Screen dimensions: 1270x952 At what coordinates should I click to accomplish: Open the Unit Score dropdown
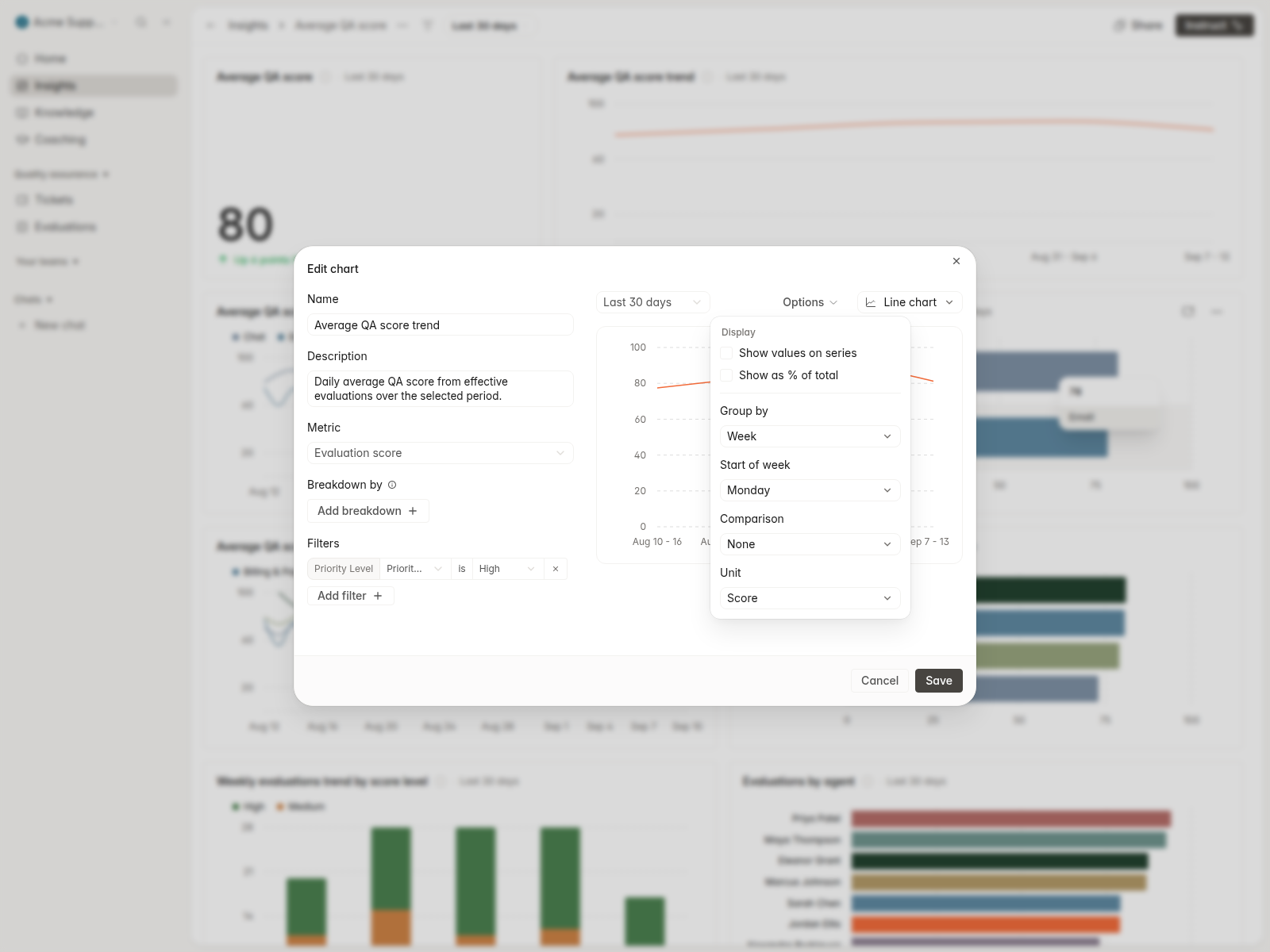(x=810, y=598)
